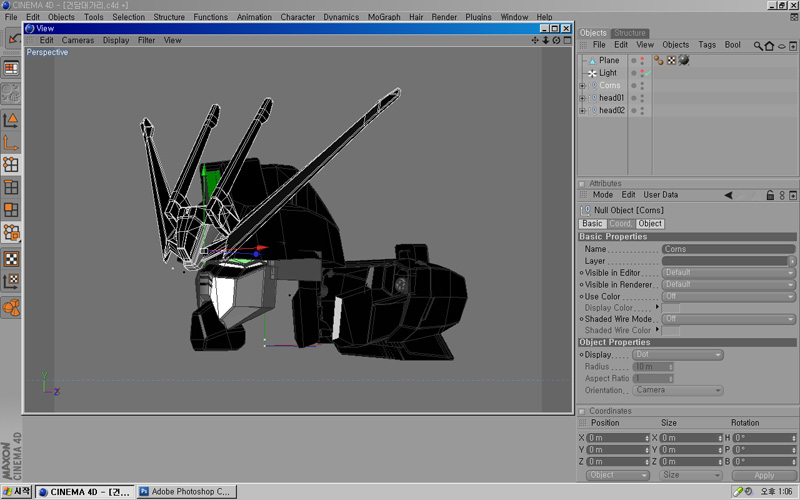Toggle Corns visibility dots in Object Manager
Image resolution: width=800 pixels, height=500 pixels.
642,86
